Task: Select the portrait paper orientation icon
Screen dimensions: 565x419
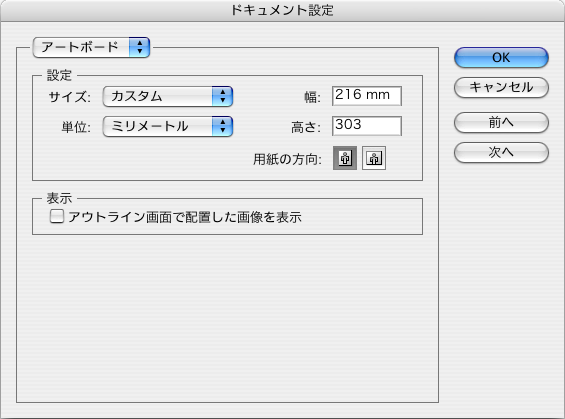Action: (345, 158)
